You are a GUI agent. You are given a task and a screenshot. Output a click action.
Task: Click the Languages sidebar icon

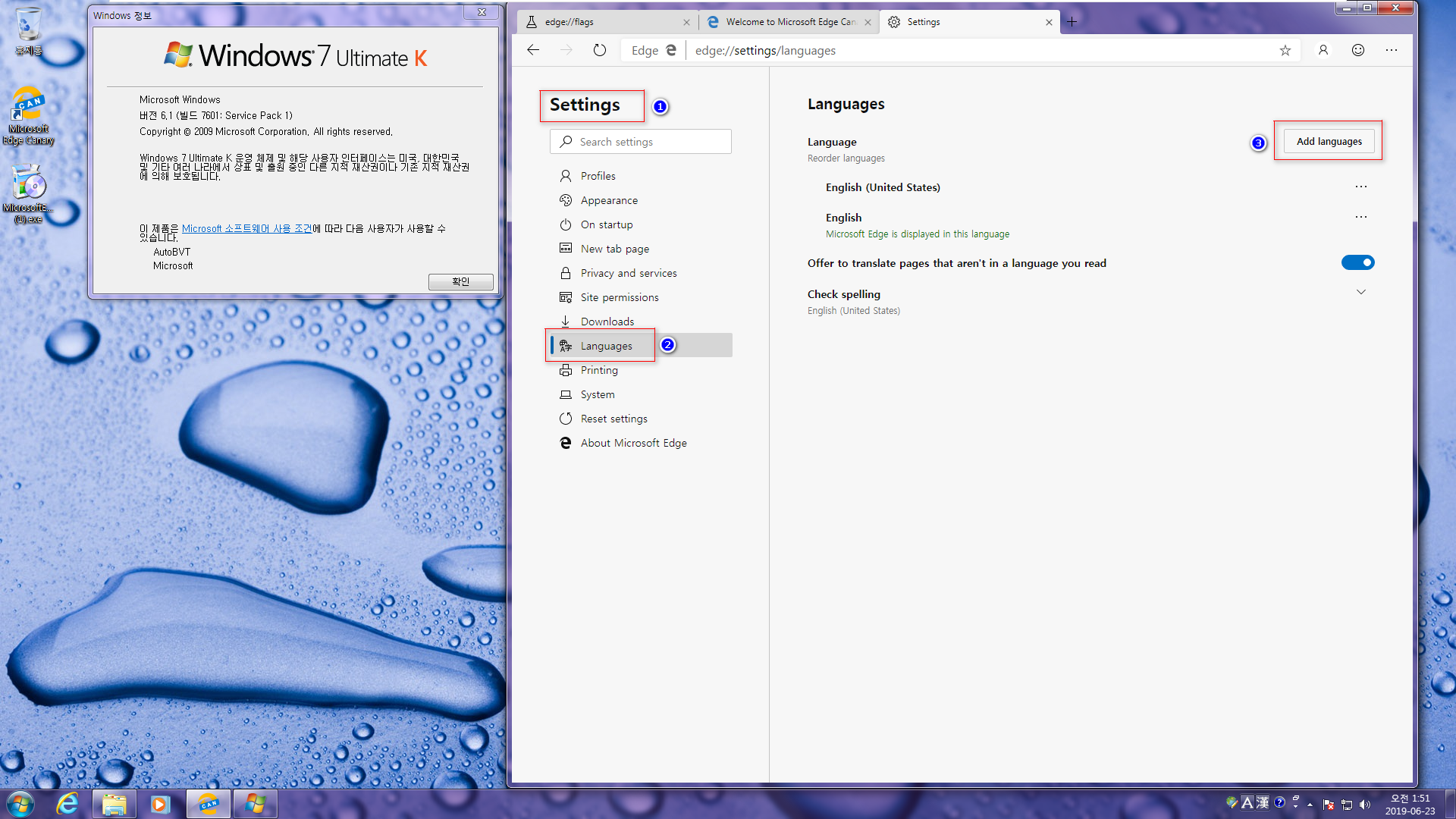(x=565, y=345)
